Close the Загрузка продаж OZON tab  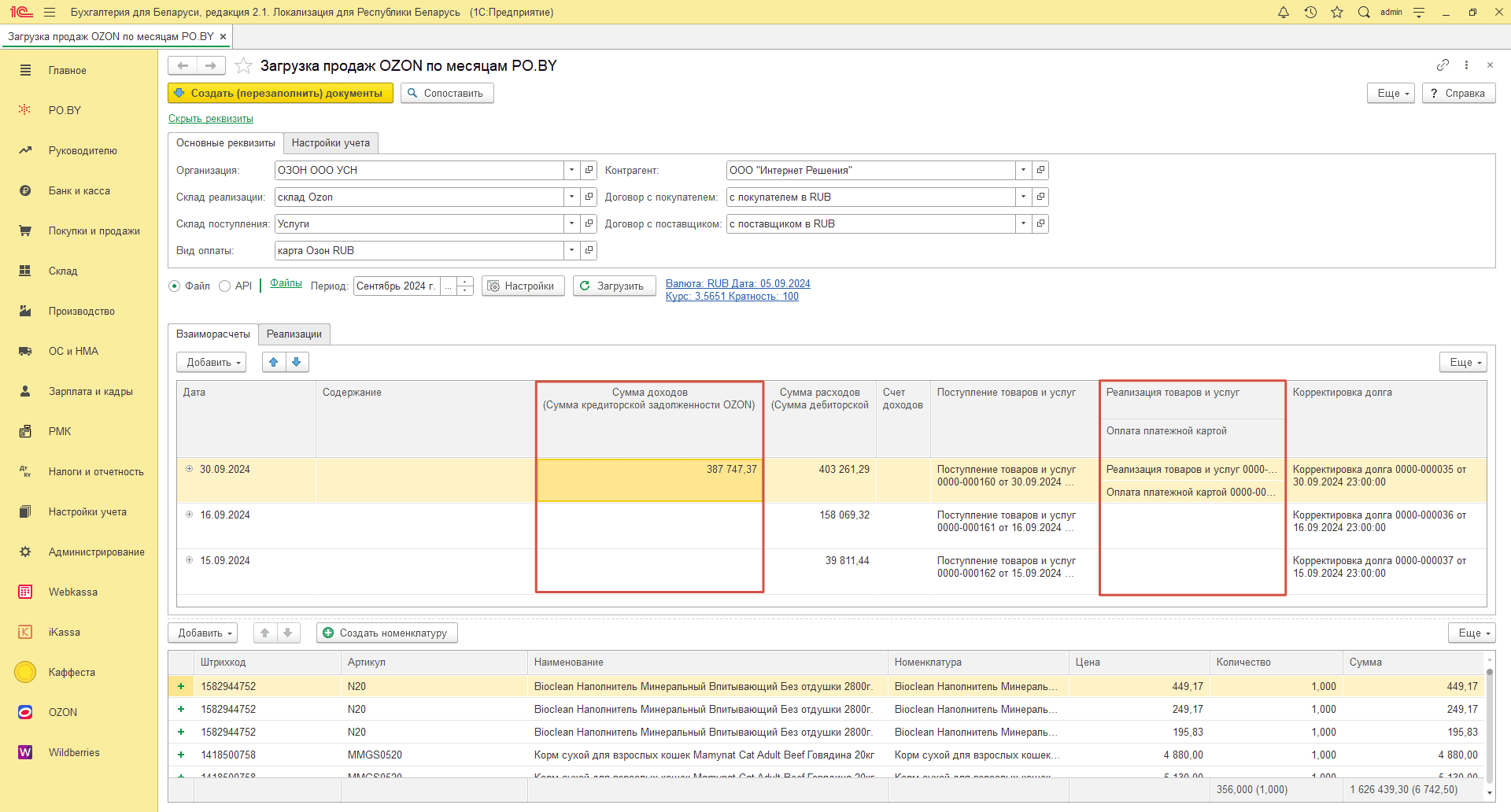[224, 36]
